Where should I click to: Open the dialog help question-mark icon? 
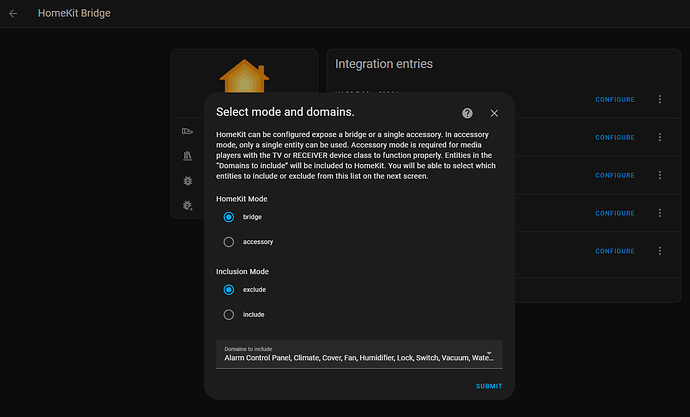(x=467, y=113)
